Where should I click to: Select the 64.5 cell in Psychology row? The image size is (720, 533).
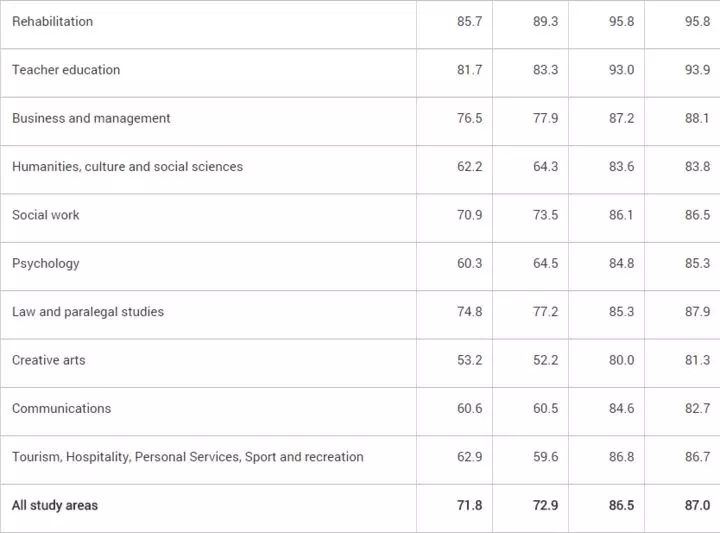click(x=546, y=264)
